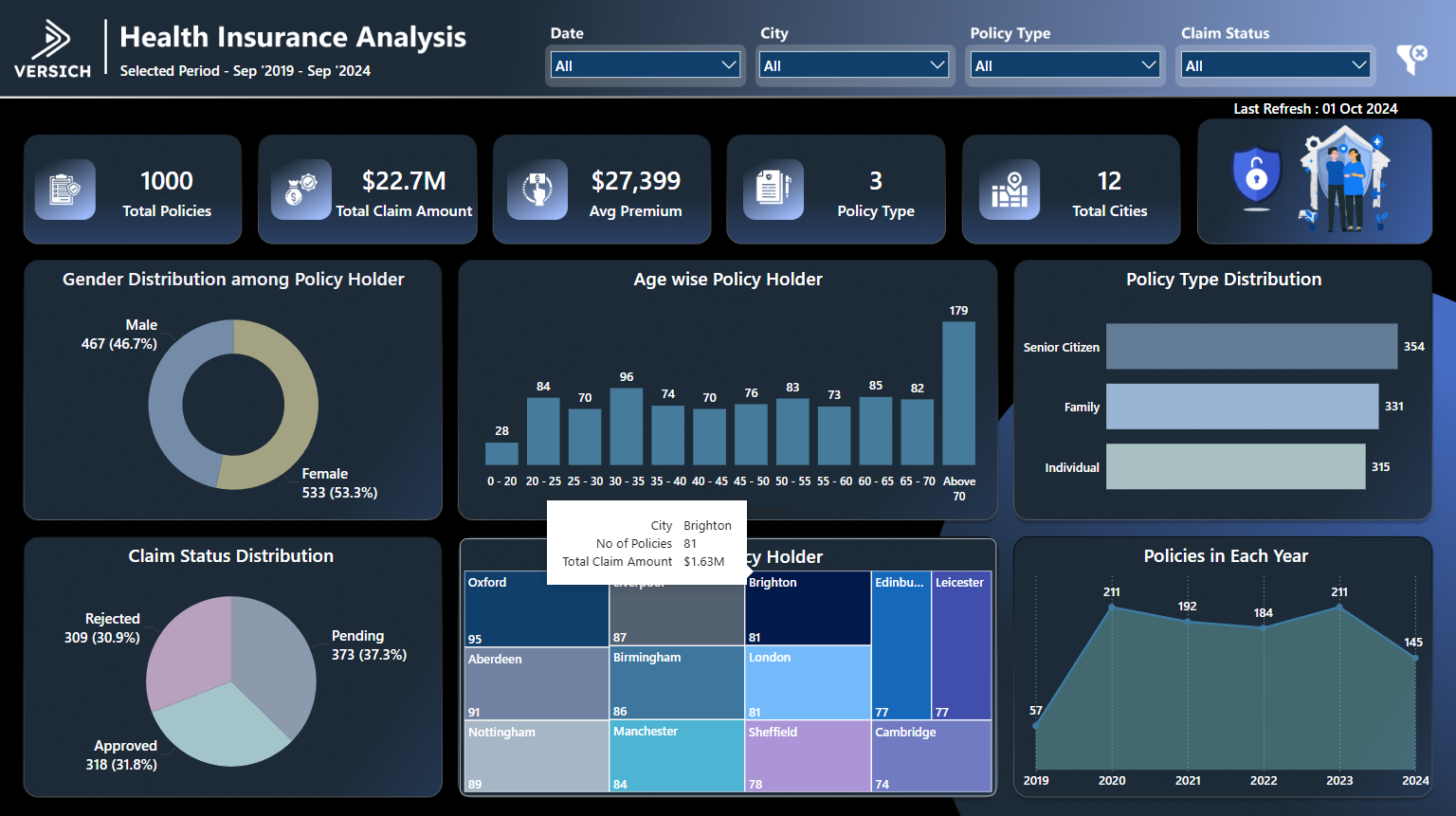The image size is (1456, 816).
Task: Click the Avg Premium hand icon
Action: 537,189
